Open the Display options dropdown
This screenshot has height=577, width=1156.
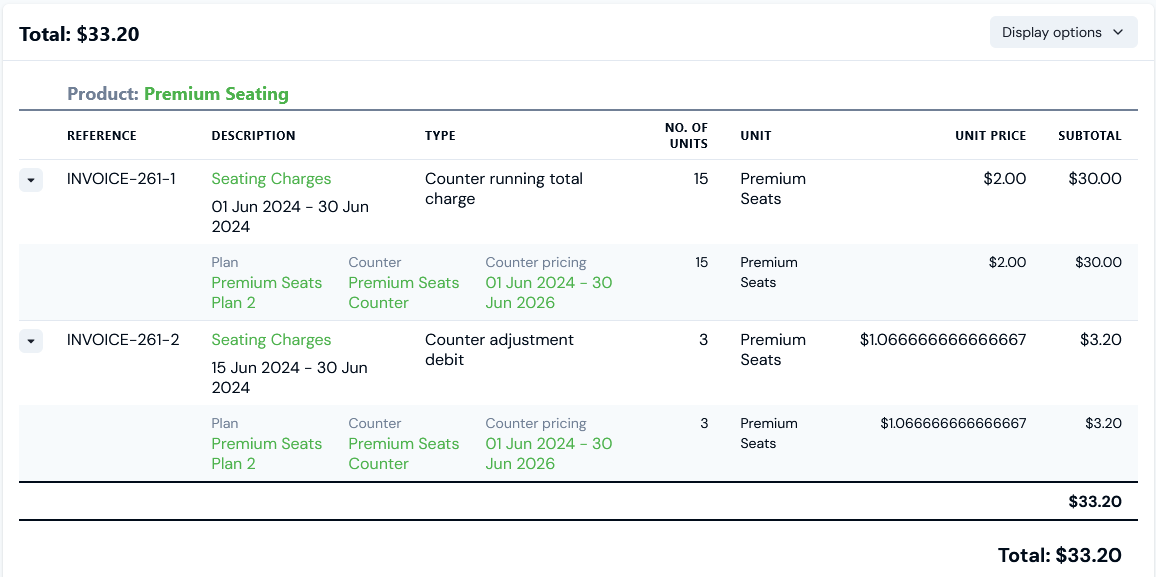[1063, 32]
